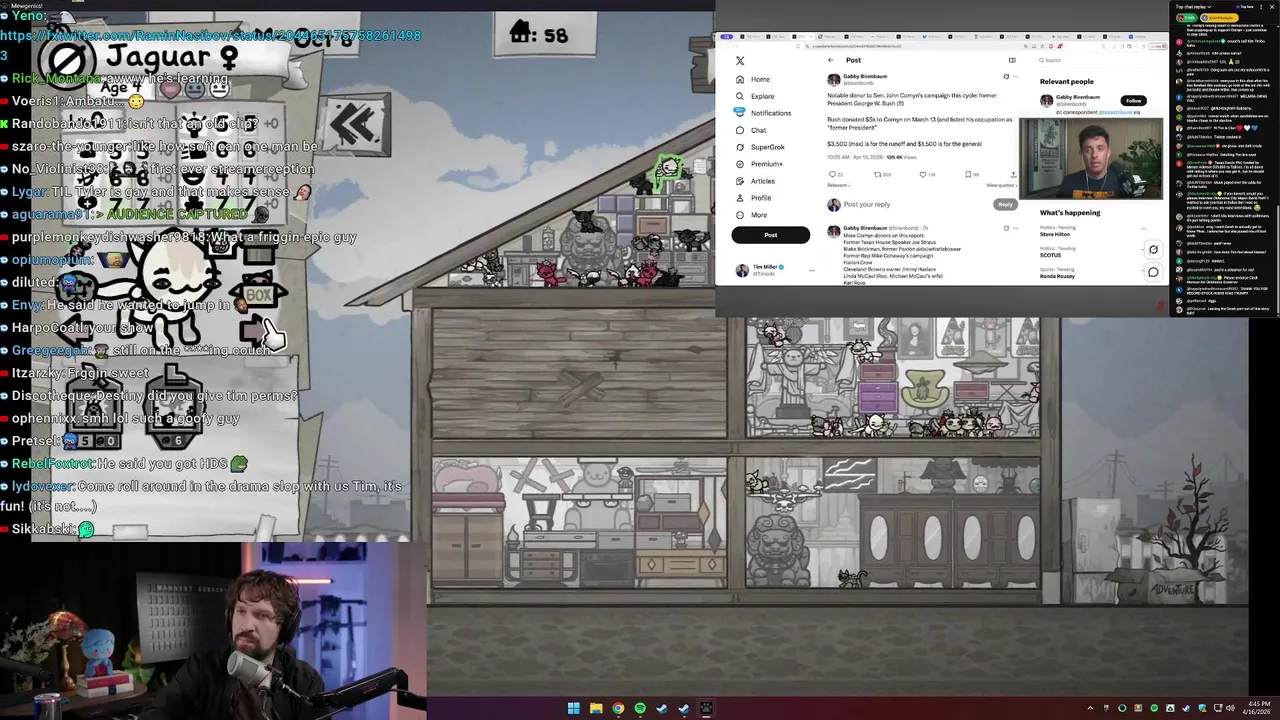The height and width of the screenshot is (720, 1280).
Task: Bookmark the Gabby Birenbaum post
Action: (x=970, y=174)
